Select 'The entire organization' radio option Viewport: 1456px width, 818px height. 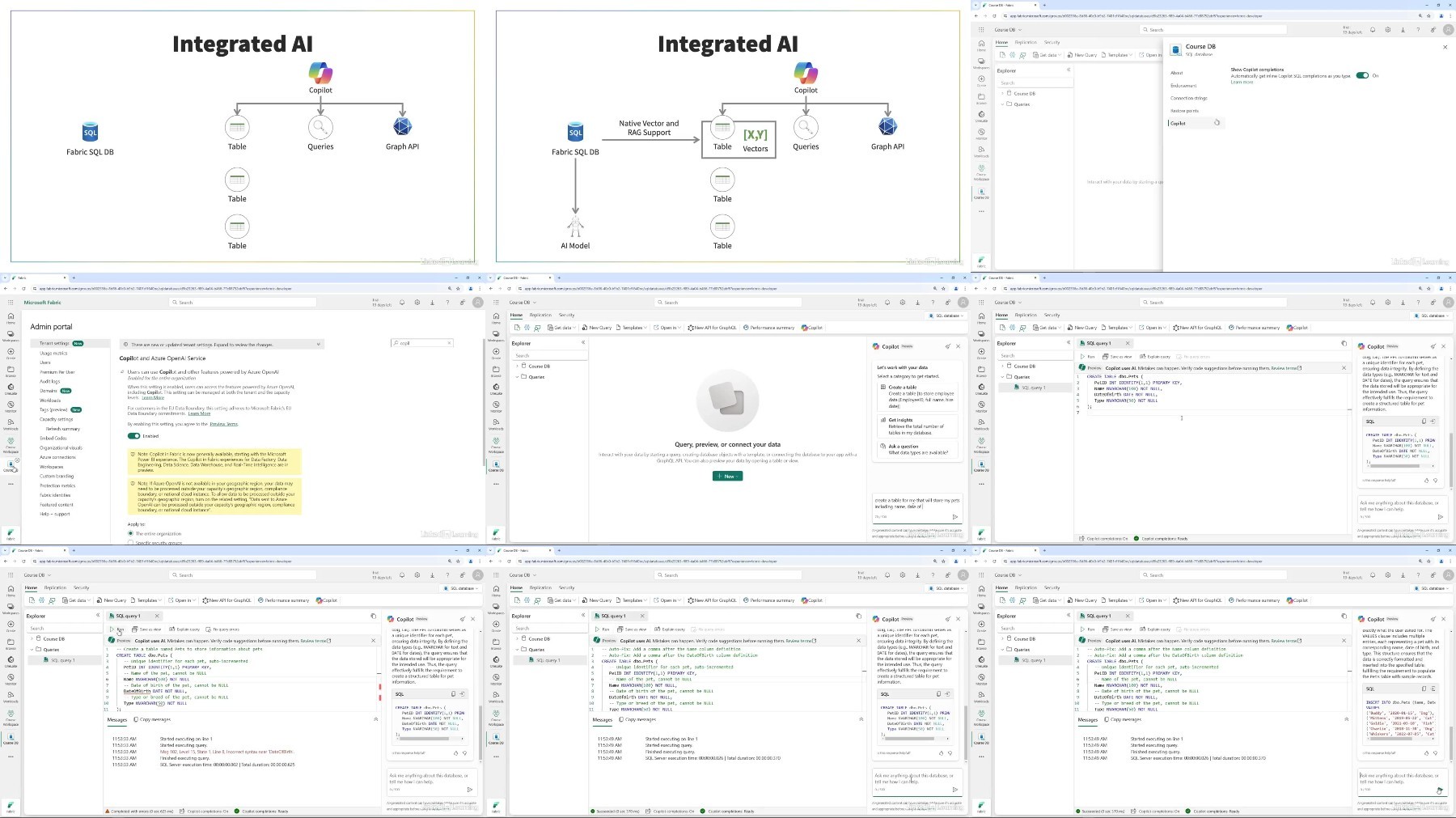130,534
